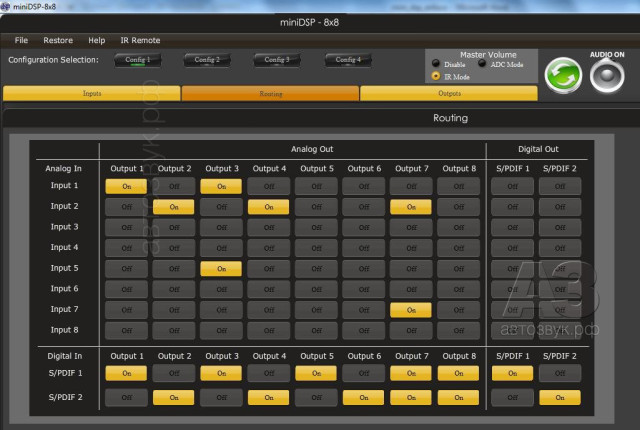Enable S/PDIF 2 in to Output 1
This screenshot has width=640, height=430.
pyautogui.click(x=127, y=397)
